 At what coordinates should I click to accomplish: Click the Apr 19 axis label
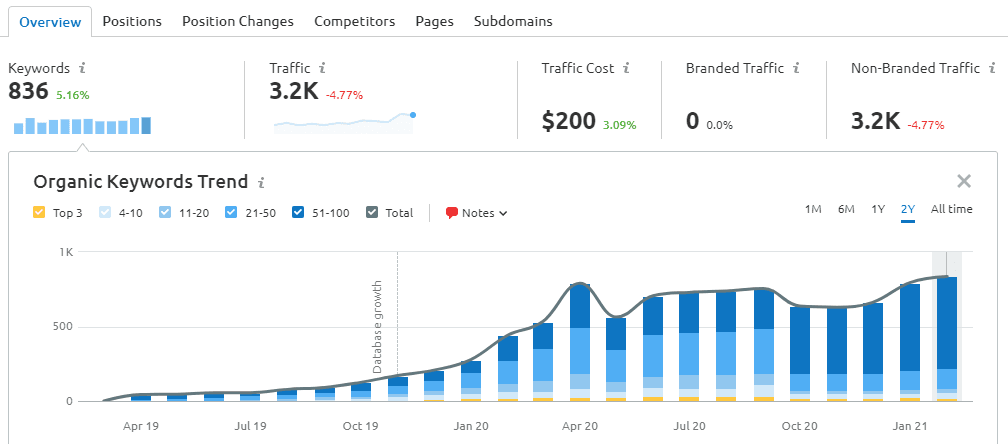(x=142, y=425)
